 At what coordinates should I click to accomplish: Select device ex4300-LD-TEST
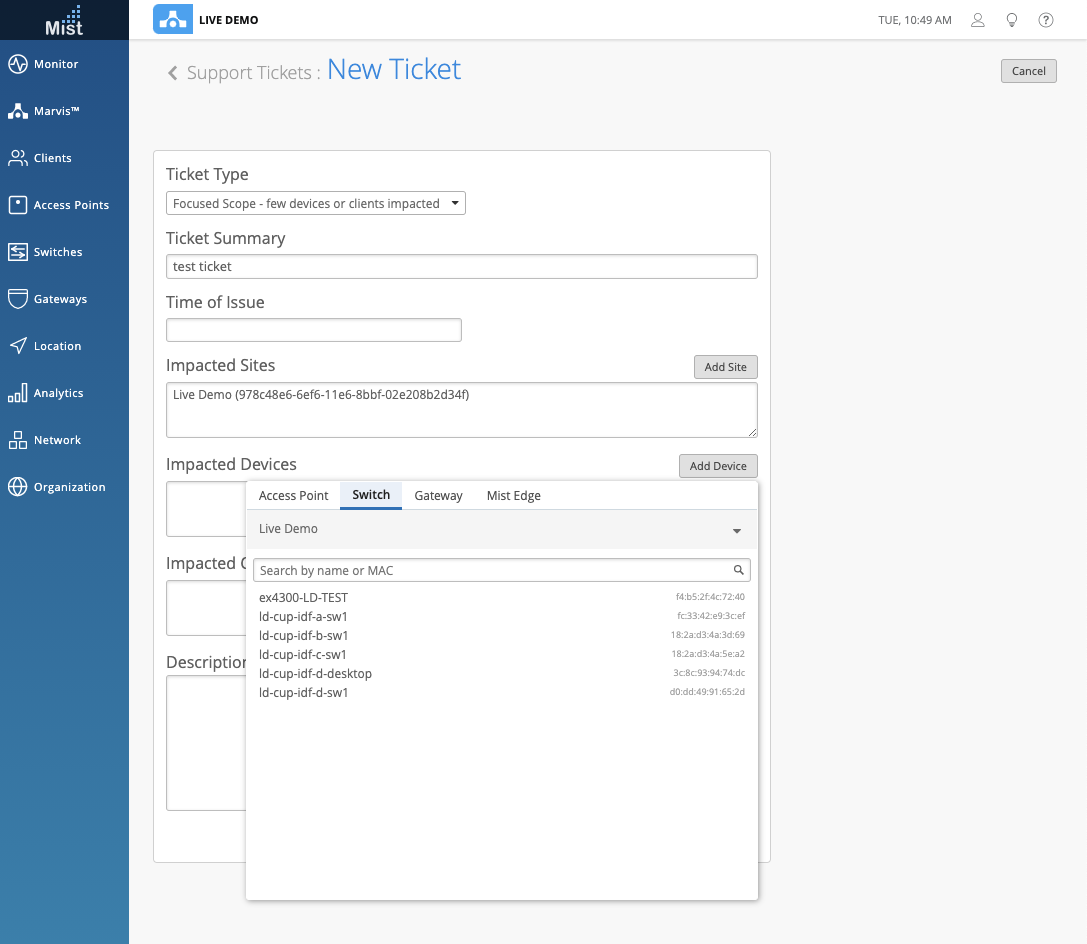tap(501, 597)
